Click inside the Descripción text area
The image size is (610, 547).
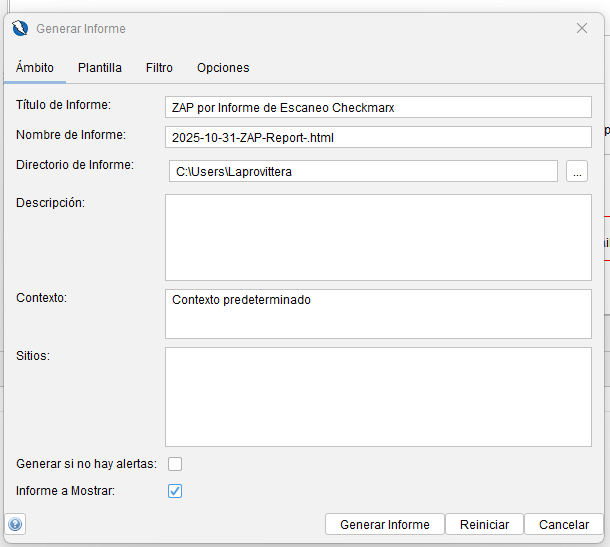pyautogui.click(x=378, y=237)
